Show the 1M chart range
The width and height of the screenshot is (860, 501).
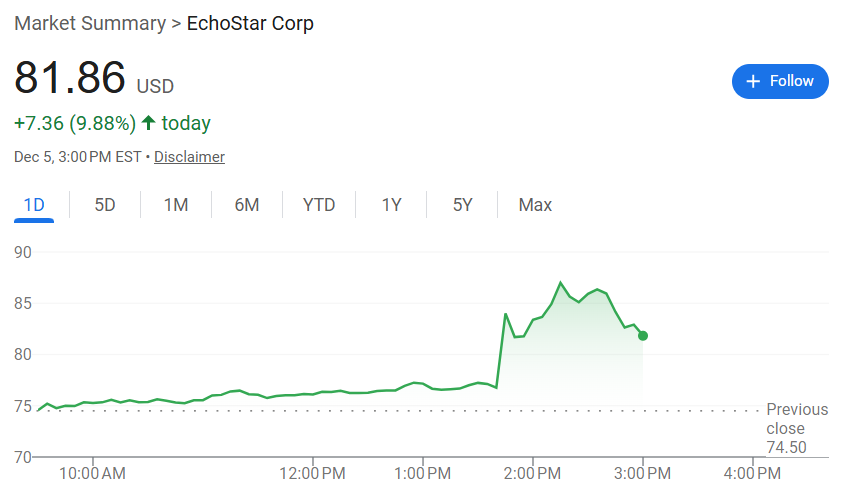click(176, 205)
